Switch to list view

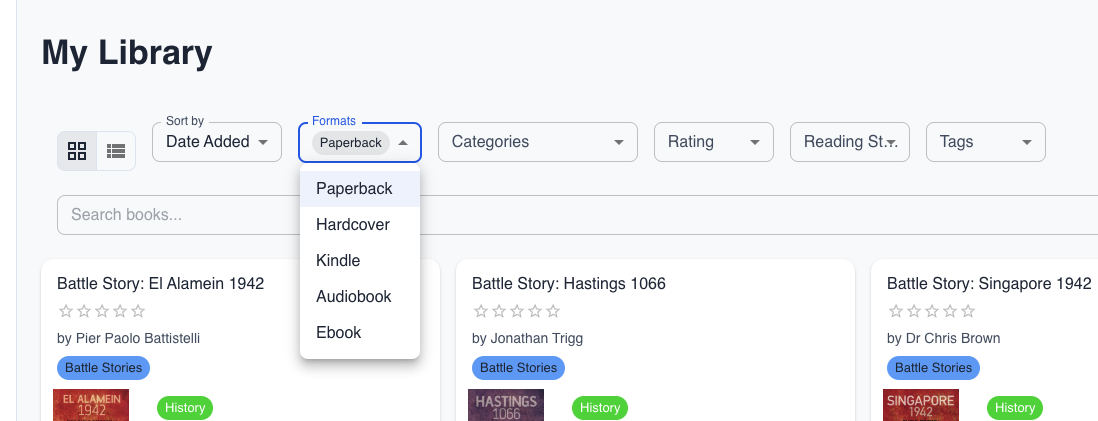pos(116,151)
